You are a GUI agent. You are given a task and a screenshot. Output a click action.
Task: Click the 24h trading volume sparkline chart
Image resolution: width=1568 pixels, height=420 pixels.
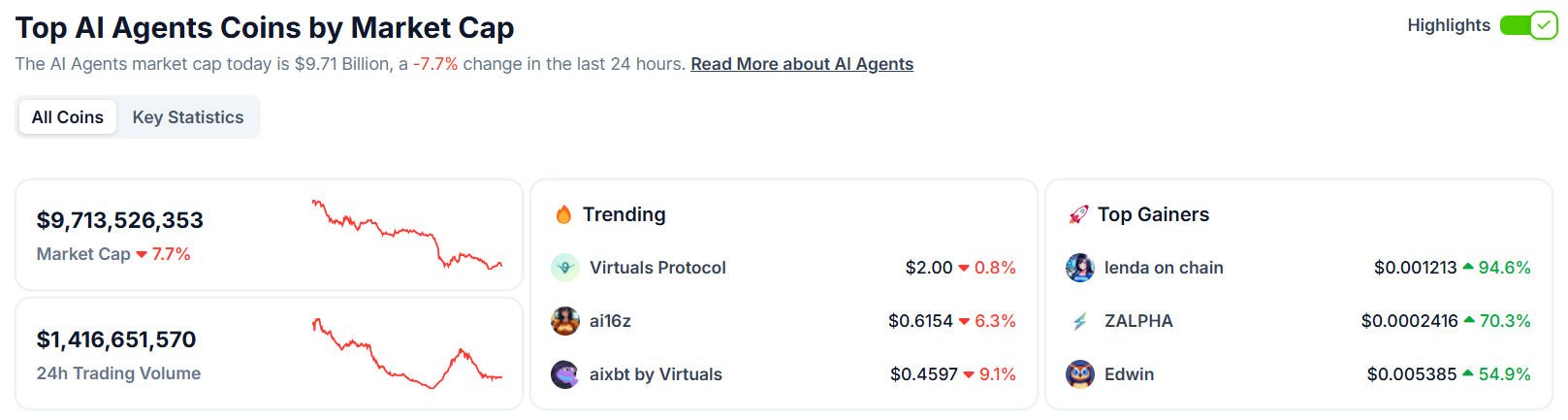click(x=407, y=353)
